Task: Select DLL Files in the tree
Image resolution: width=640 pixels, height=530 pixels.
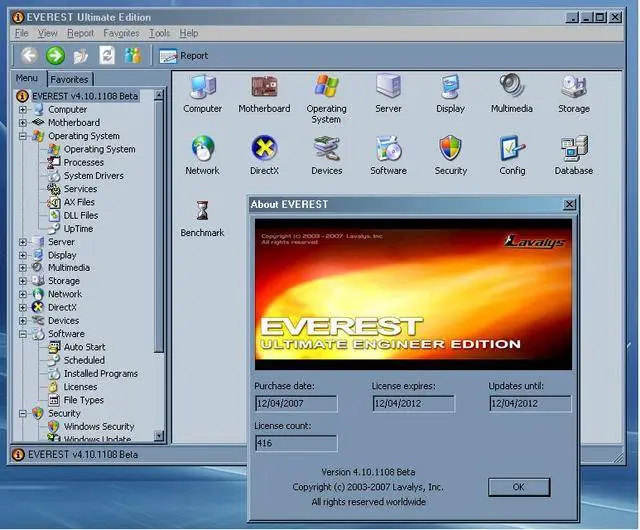Action: (x=81, y=215)
